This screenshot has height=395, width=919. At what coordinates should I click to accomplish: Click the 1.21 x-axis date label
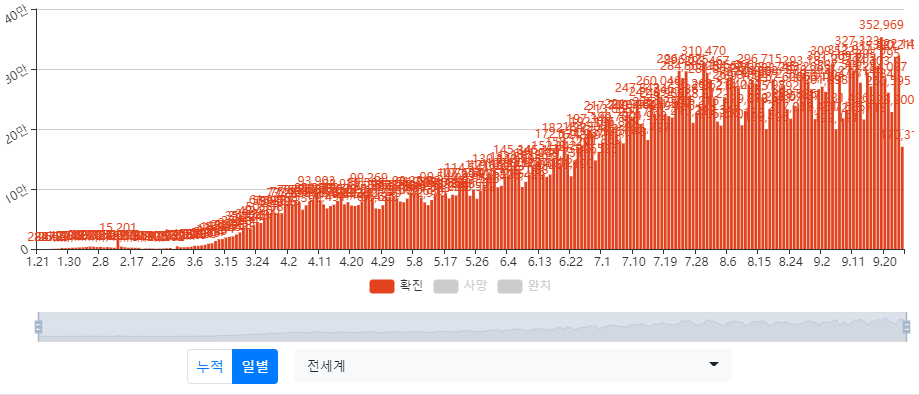coord(38,261)
